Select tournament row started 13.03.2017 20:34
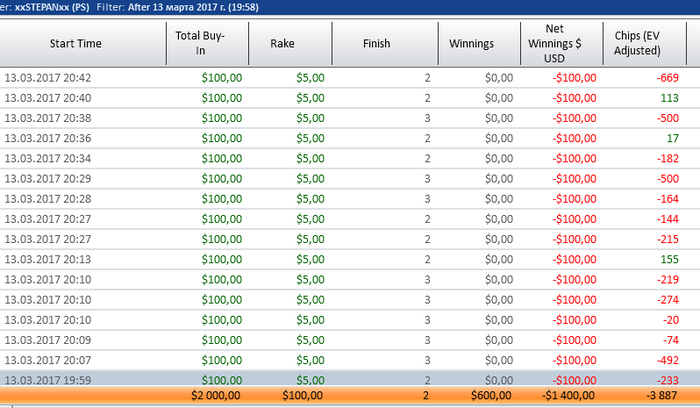The height and width of the screenshot is (408, 700). tap(350, 158)
